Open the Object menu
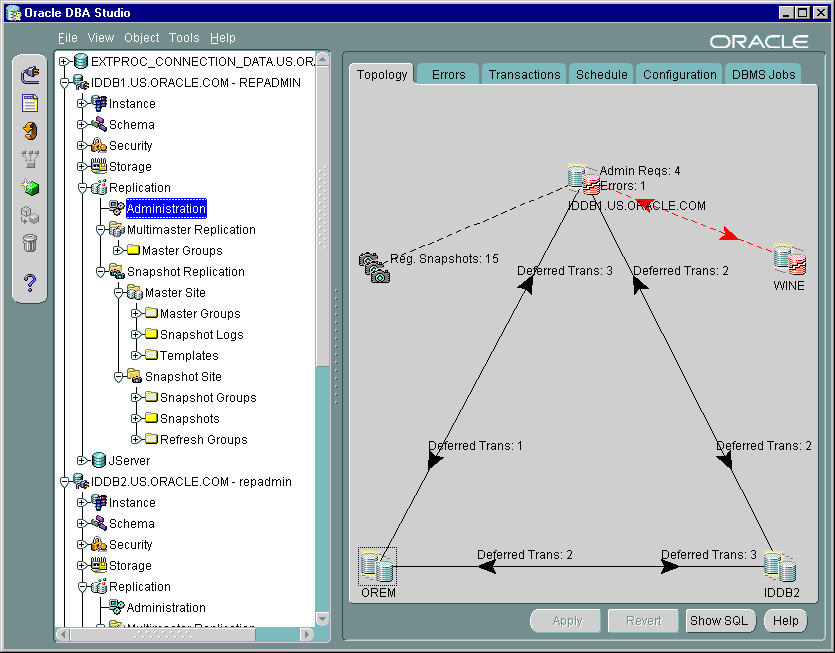The height and width of the screenshot is (653, 835). (x=142, y=38)
